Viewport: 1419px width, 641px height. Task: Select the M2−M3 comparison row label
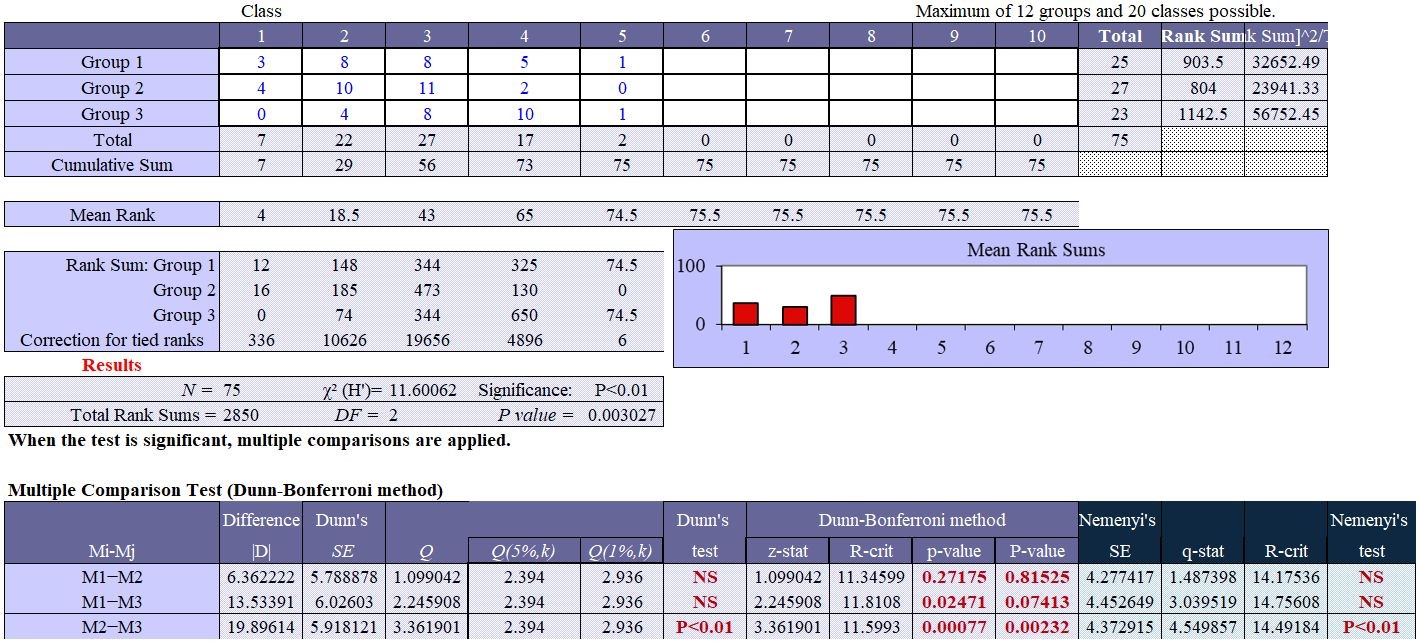(x=112, y=627)
